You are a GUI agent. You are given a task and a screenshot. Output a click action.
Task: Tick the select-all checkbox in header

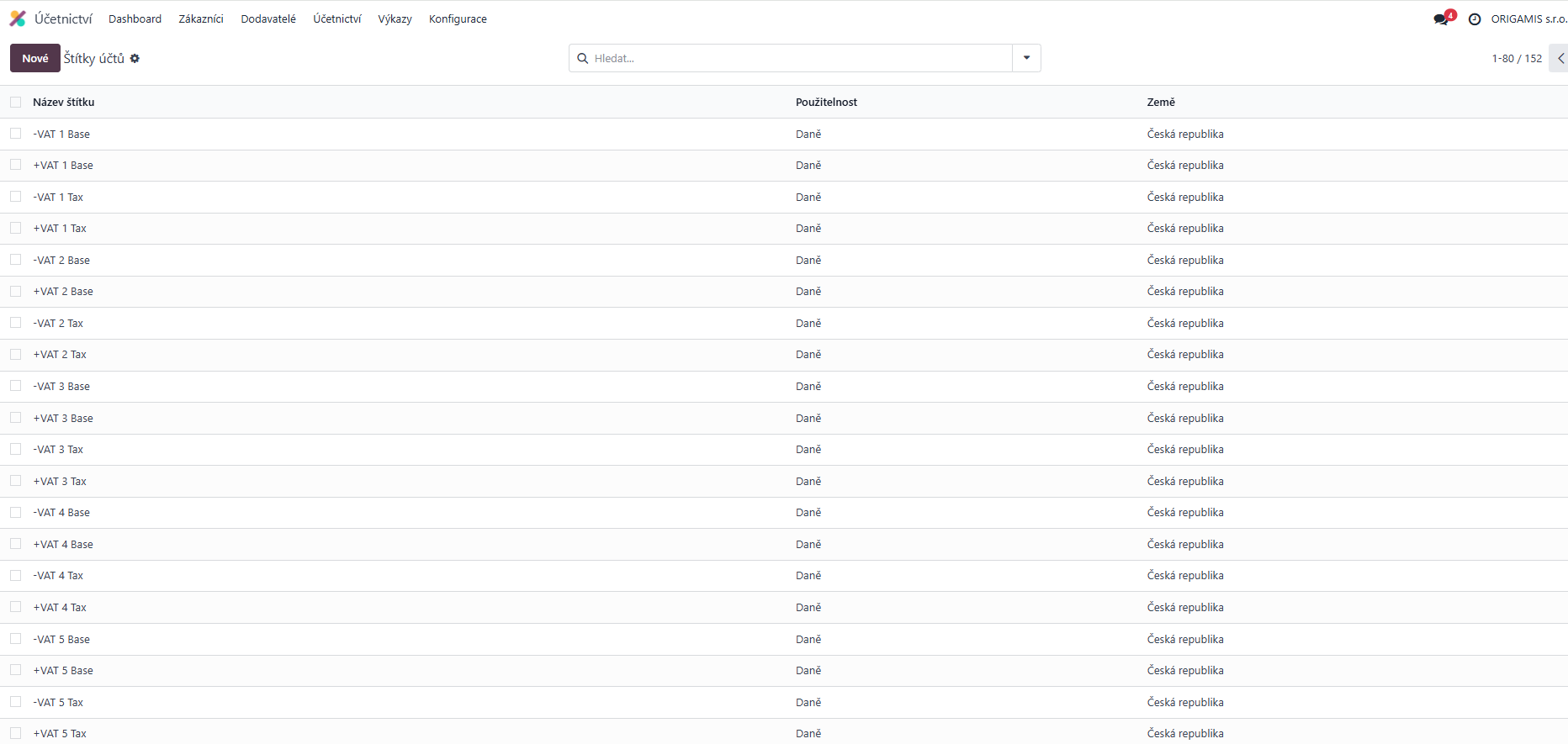coord(16,103)
